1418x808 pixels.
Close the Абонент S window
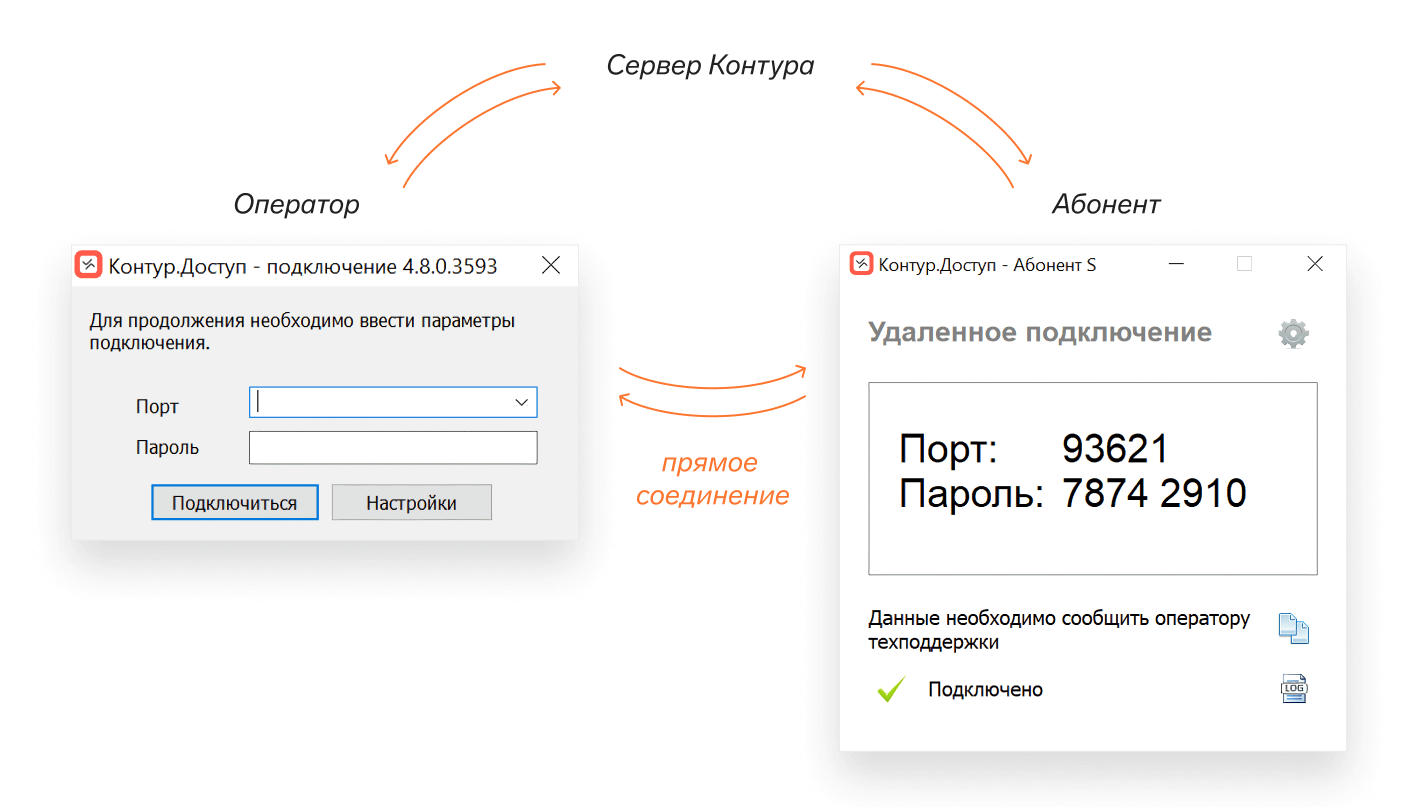click(x=1315, y=264)
